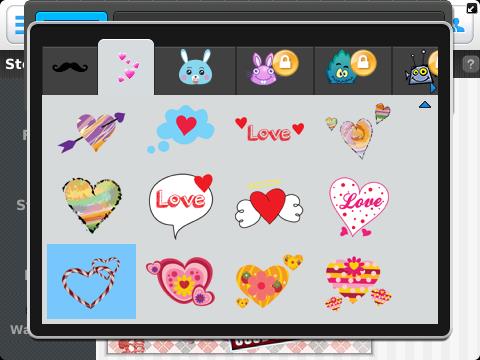Select the pink hearts sticker category tab
The height and width of the screenshot is (360, 480).
126,67
